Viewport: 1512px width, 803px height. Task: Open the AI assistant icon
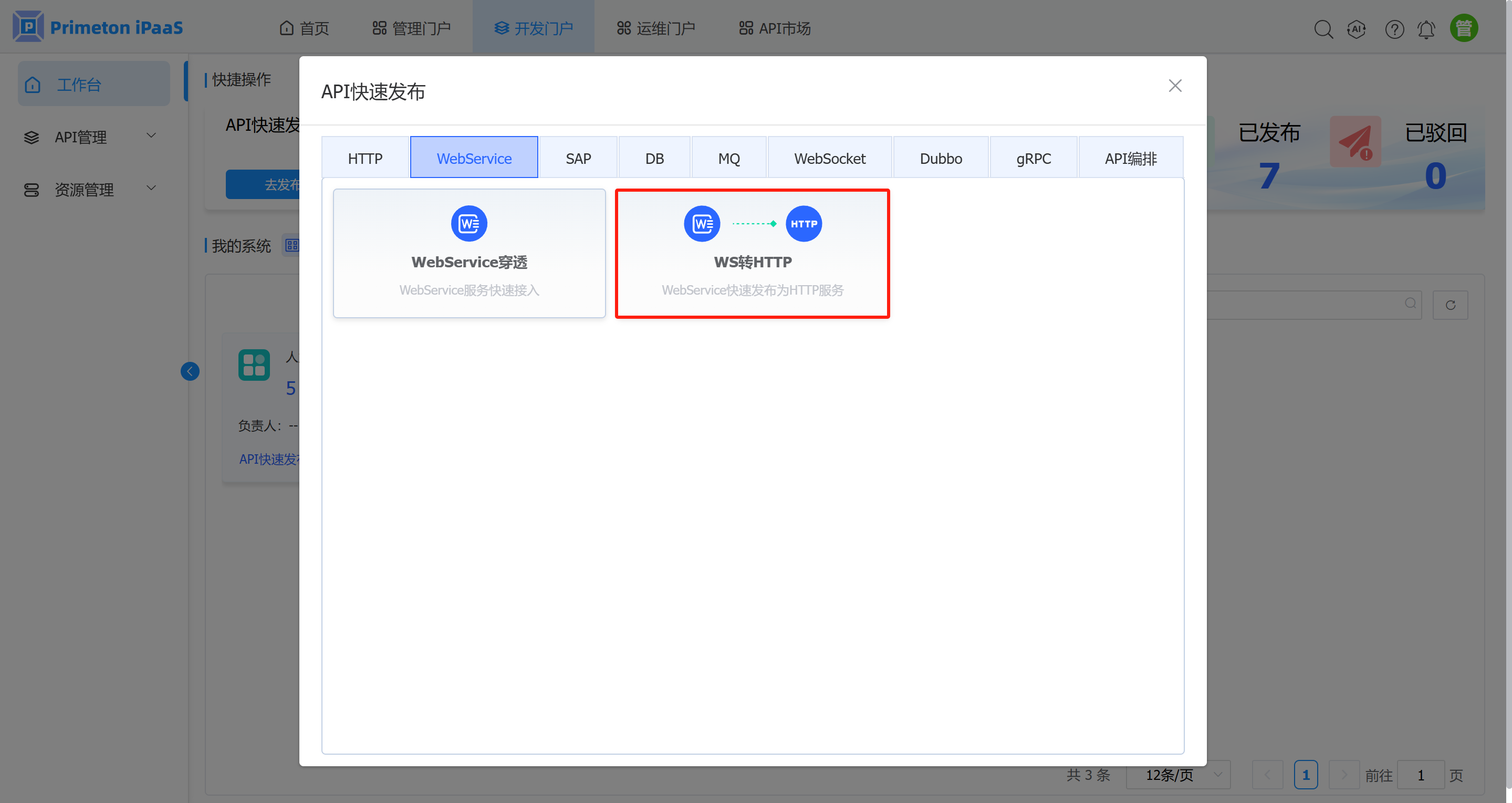(1357, 29)
